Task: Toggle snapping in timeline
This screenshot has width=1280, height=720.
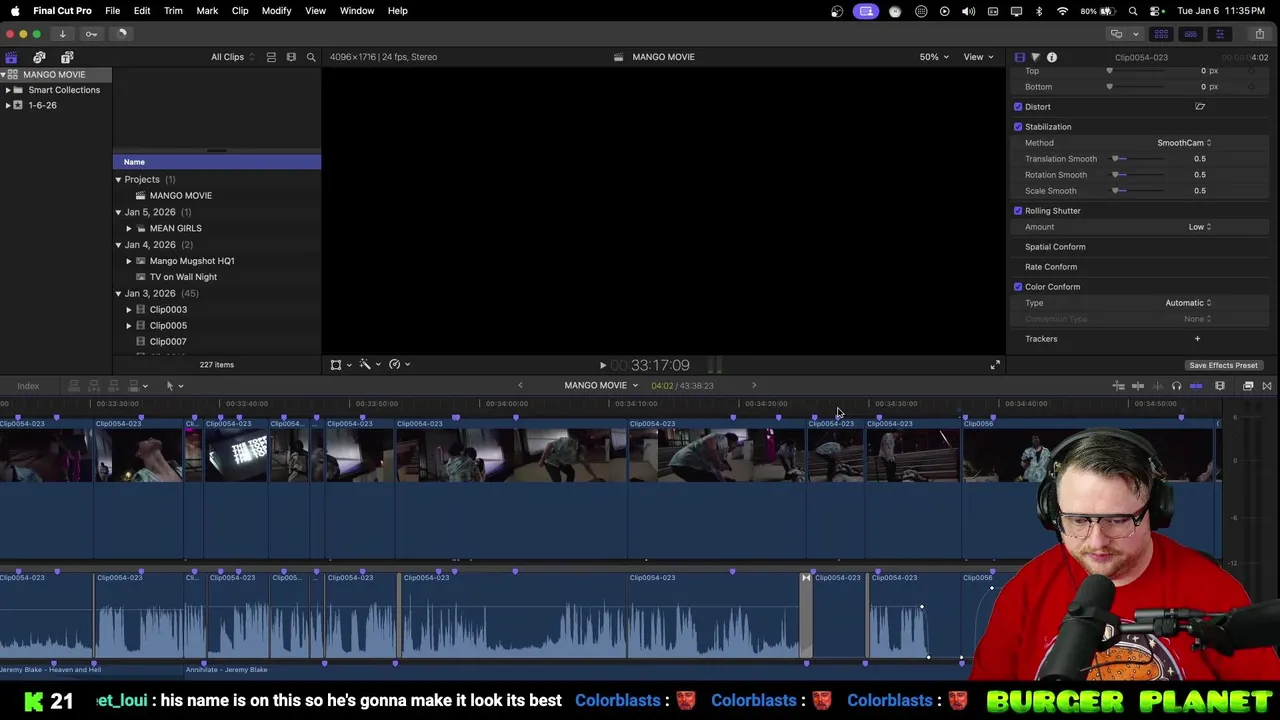Action: click(x=1196, y=386)
